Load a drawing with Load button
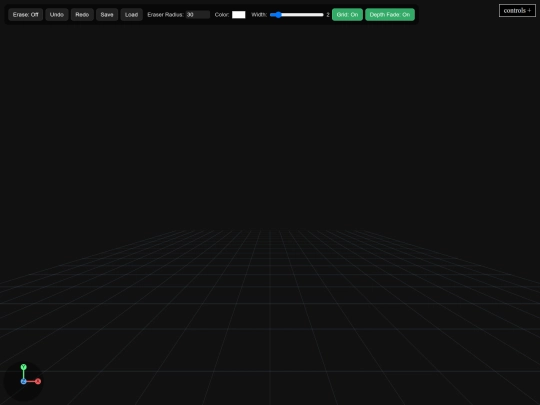The height and width of the screenshot is (405, 540). 132,15
